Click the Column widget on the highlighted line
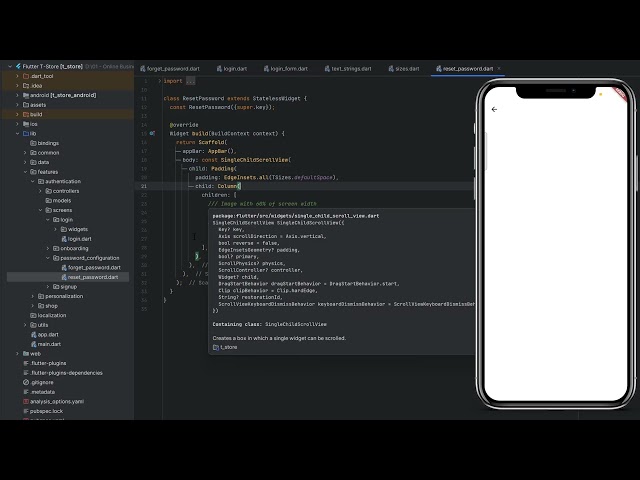Viewport: 640px width, 480px height. point(227,186)
